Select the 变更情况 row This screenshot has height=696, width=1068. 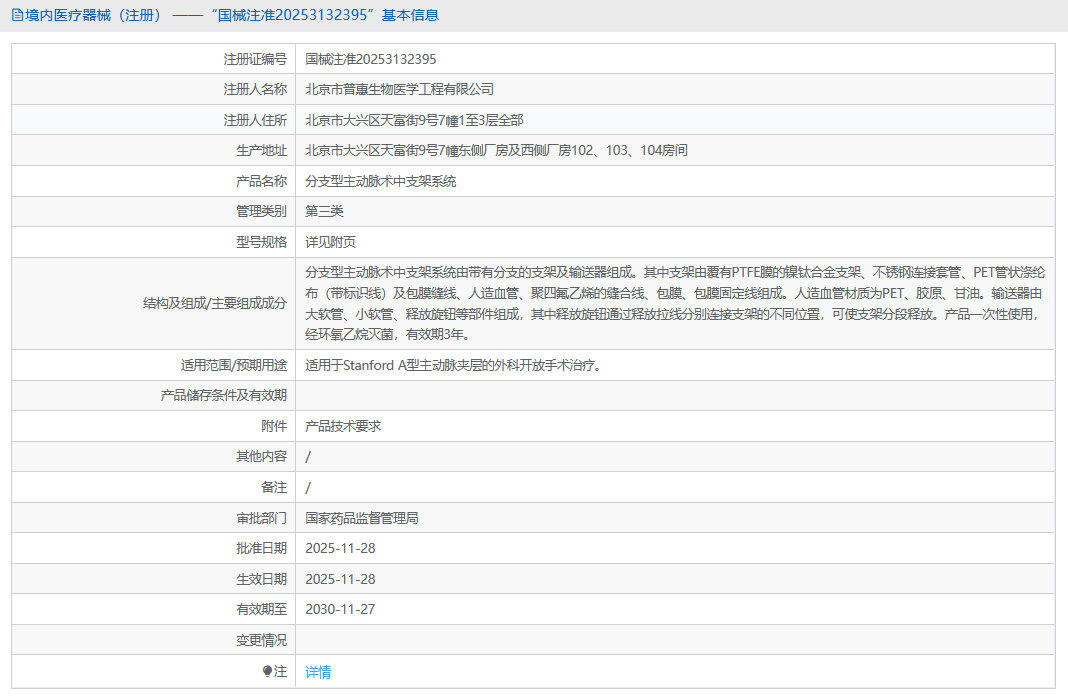[x=264, y=640]
